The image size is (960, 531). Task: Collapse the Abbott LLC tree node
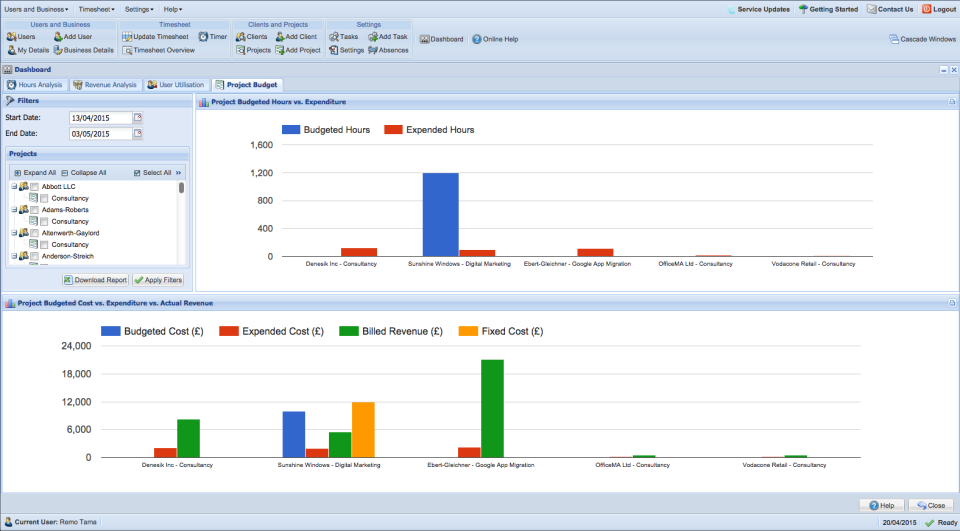tap(13, 186)
